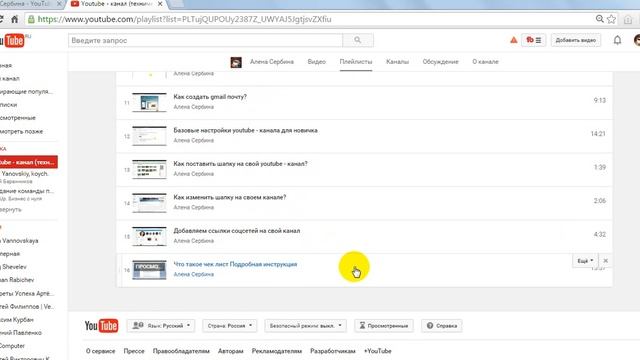Click duration 14:21 text
This screenshot has width=640, height=360.
pos(598,133)
